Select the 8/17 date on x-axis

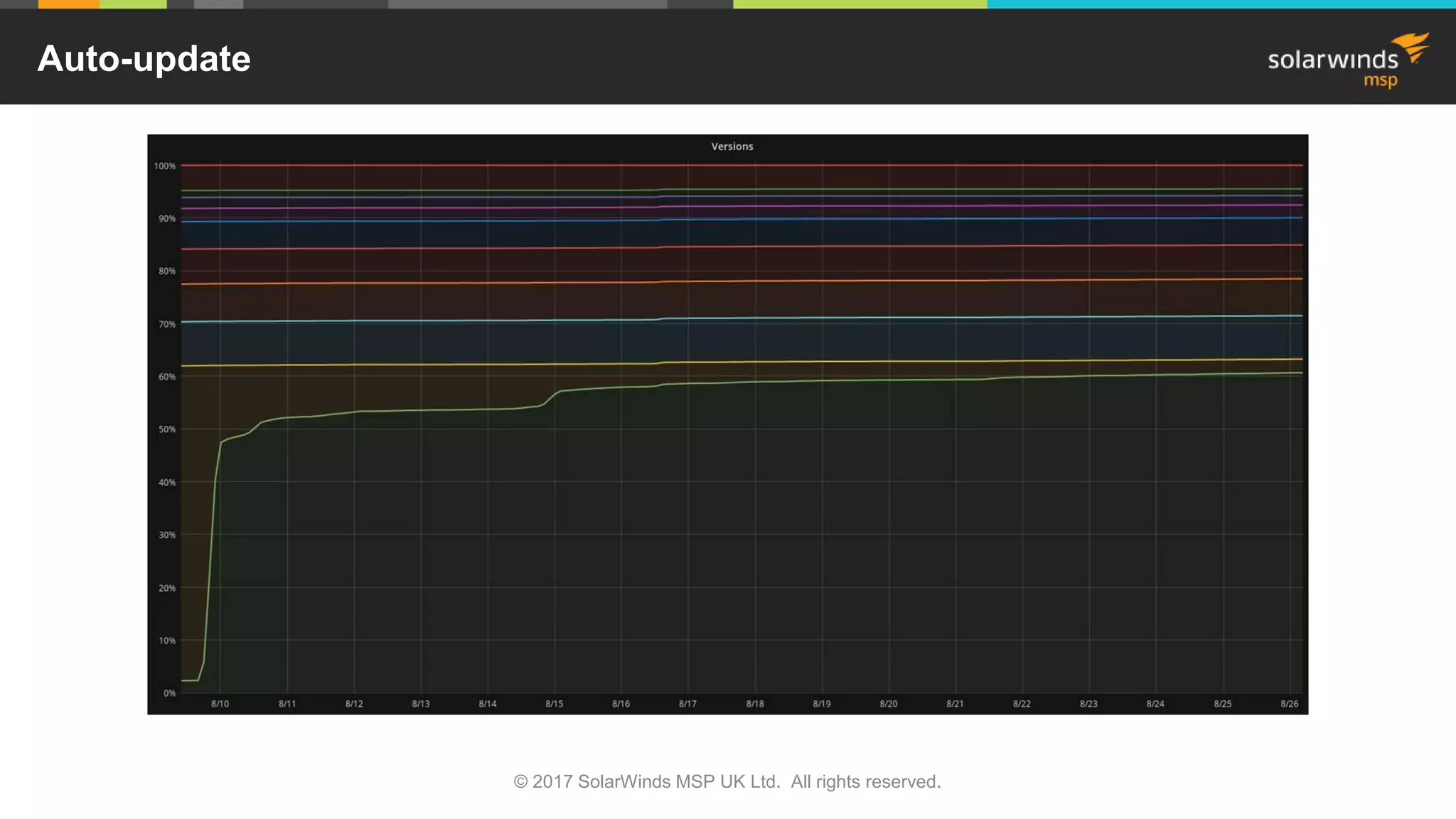pyautogui.click(x=687, y=704)
